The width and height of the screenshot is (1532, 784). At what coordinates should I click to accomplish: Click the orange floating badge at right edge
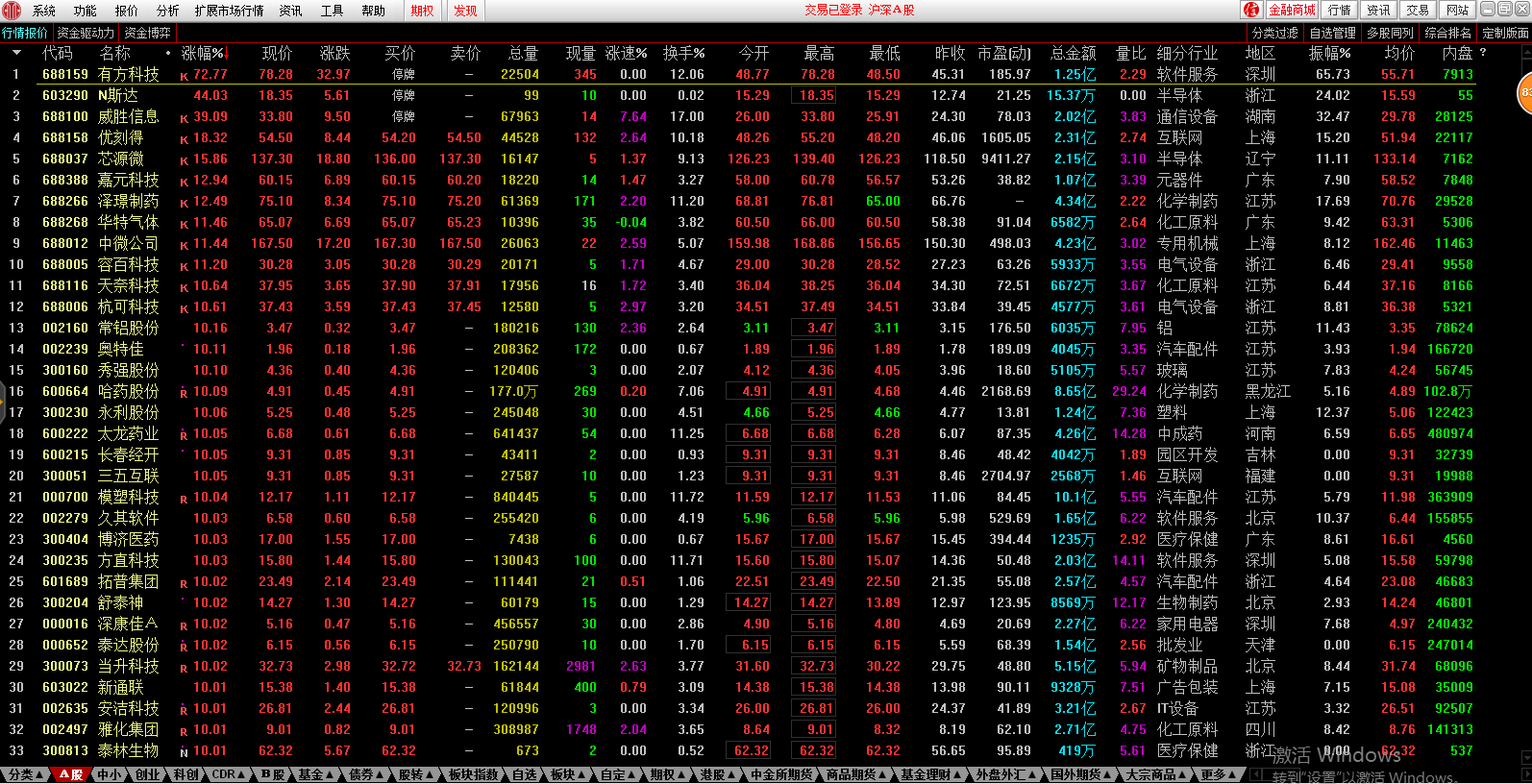(x=1525, y=93)
